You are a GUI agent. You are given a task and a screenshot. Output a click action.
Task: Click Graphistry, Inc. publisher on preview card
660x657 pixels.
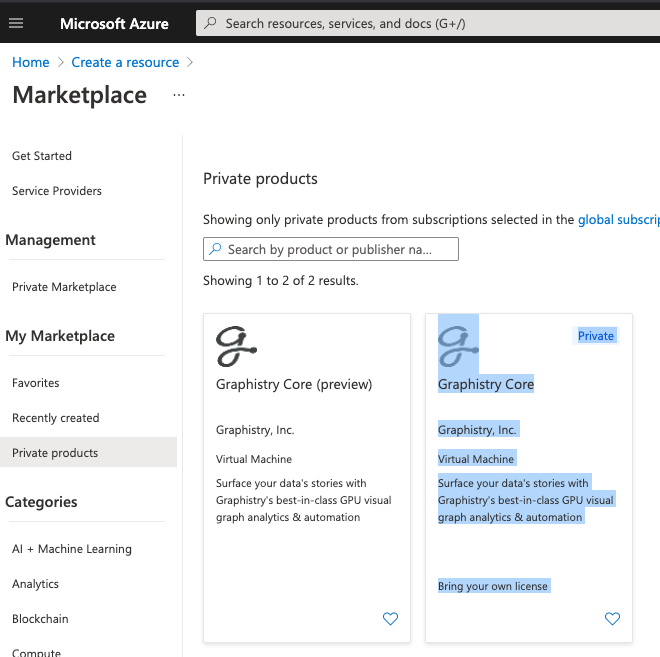pyautogui.click(x=255, y=430)
